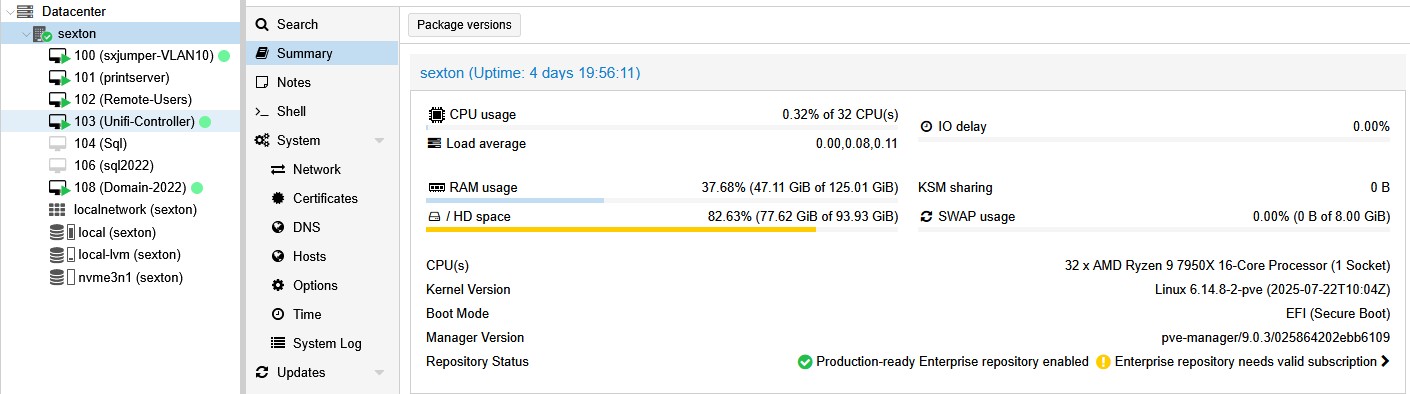
Task: Click the sexton uptime panel title
Action: pyautogui.click(x=530, y=73)
